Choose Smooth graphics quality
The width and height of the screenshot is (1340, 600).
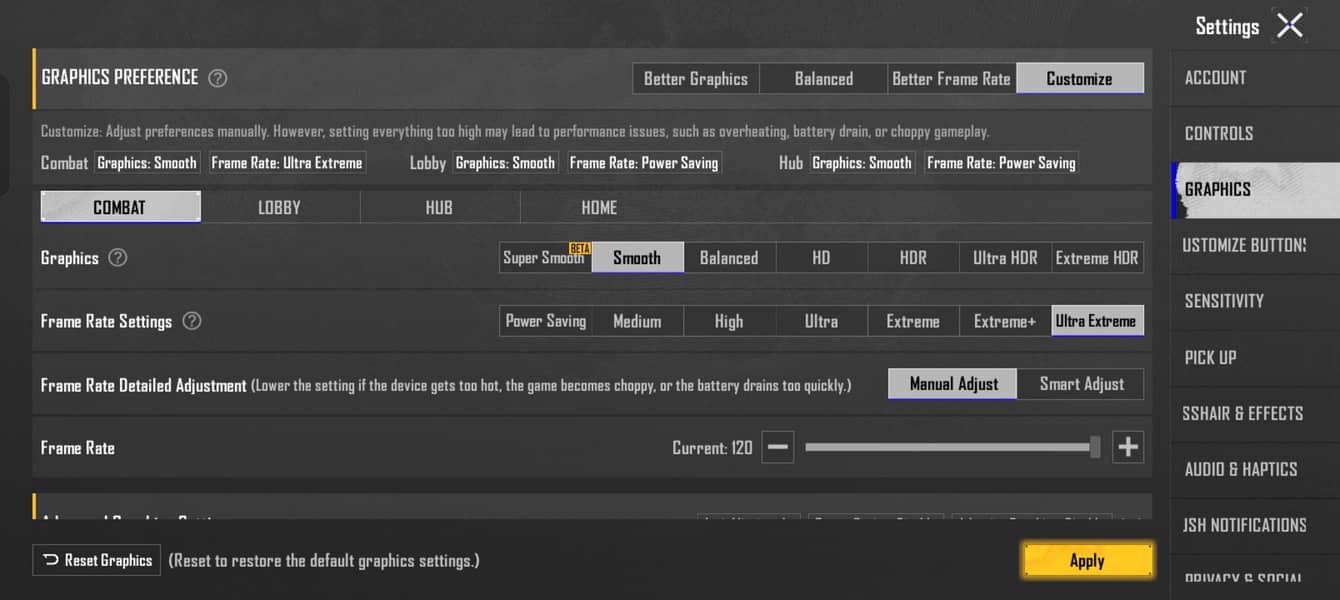click(x=638, y=258)
